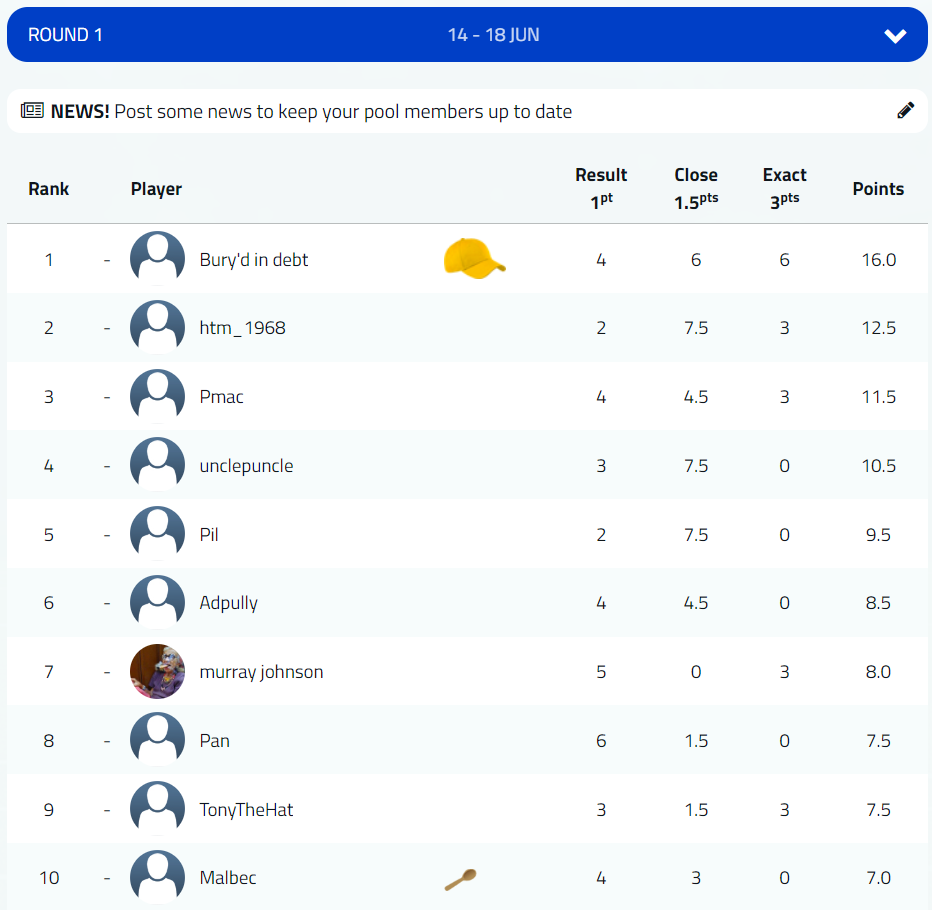Click murray johnson's profile photo
The height and width of the screenshot is (910, 932).
point(157,671)
